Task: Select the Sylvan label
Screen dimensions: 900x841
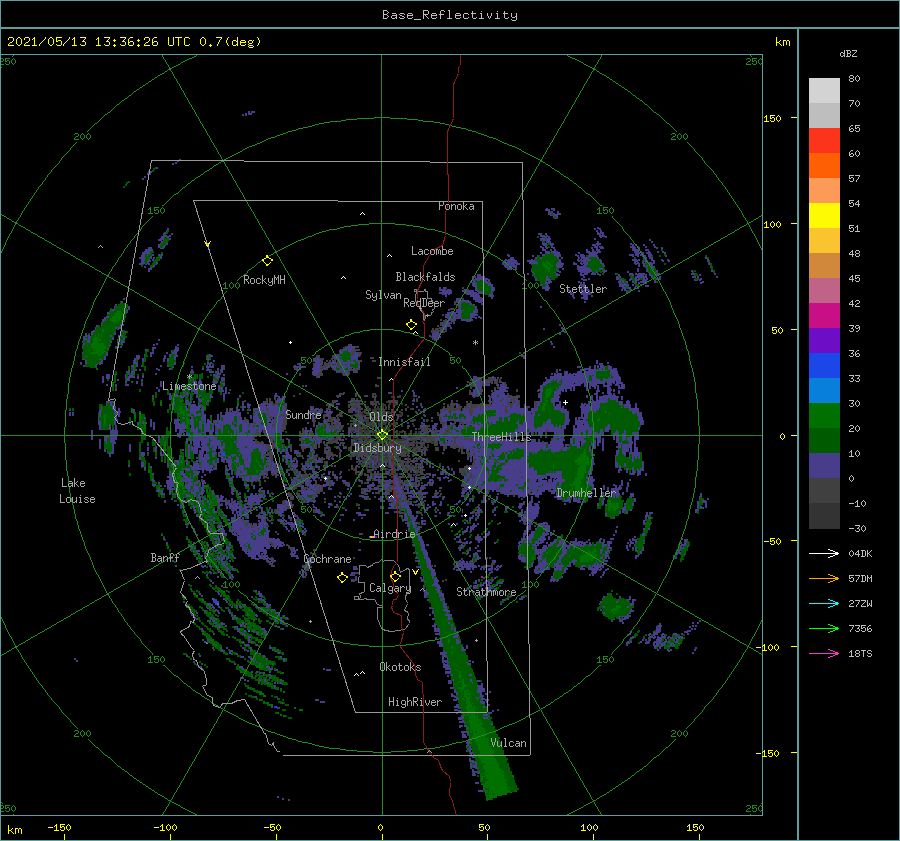Action: coord(383,295)
